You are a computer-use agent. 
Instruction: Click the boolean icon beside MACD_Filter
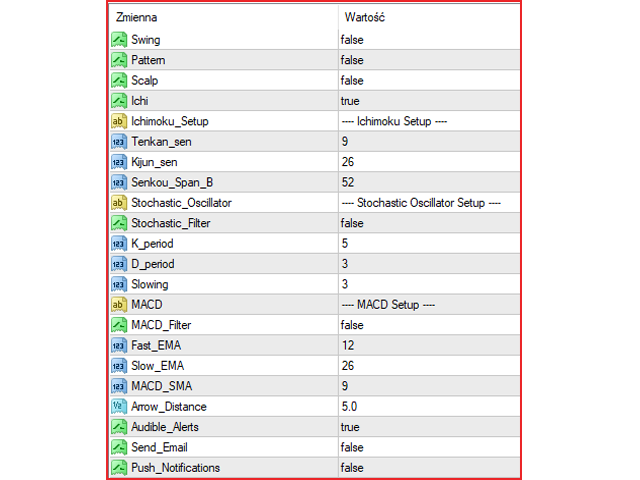coord(119,325)
